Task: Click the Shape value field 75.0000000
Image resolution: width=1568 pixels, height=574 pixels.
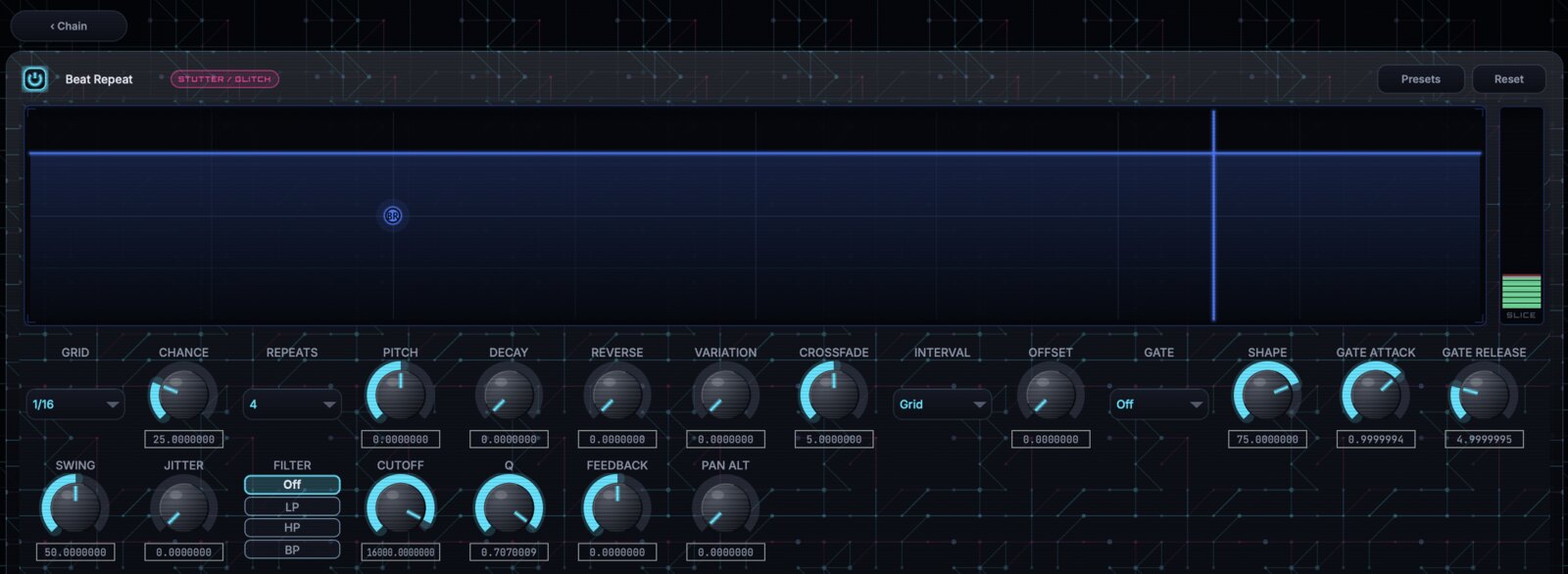Action: click(1267, 440)
